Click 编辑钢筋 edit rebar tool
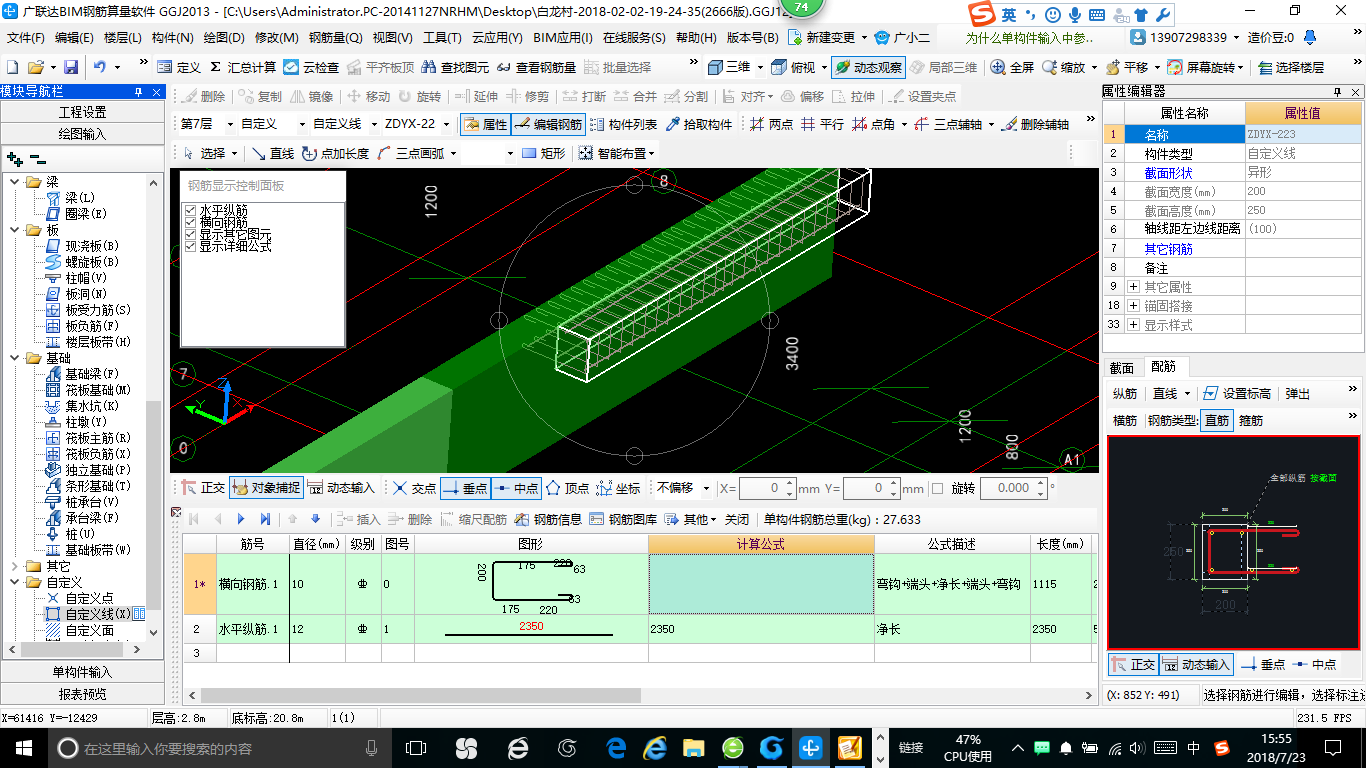The height and width of the screenshot is (768, 1366). (x=548, y=124)
